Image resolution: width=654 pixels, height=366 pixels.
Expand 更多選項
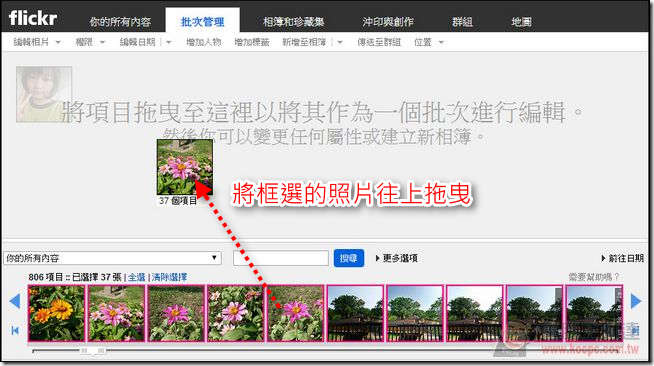(396, 258)
